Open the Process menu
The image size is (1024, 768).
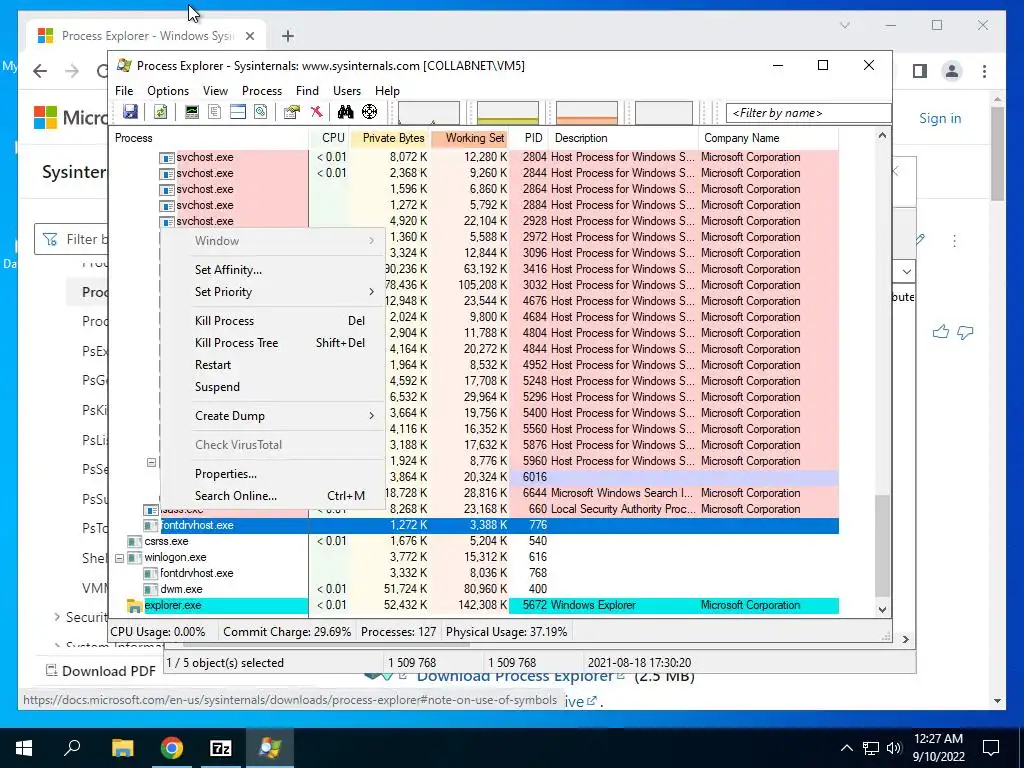[262, 91]
